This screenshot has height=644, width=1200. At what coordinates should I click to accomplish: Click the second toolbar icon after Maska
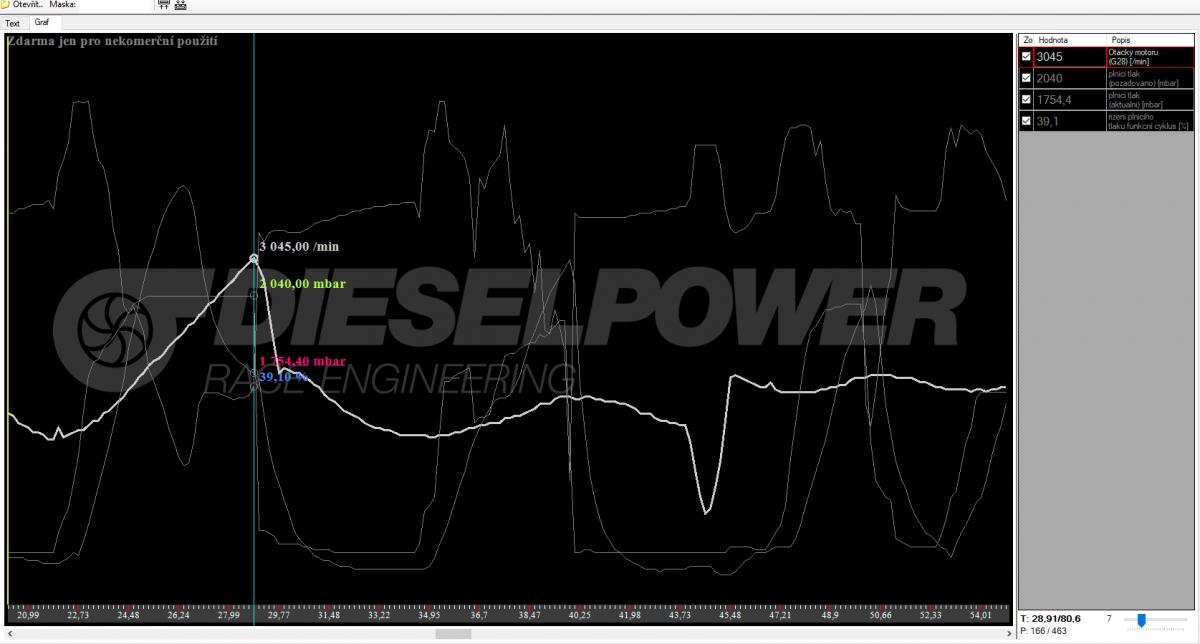[x=181, y=5]
